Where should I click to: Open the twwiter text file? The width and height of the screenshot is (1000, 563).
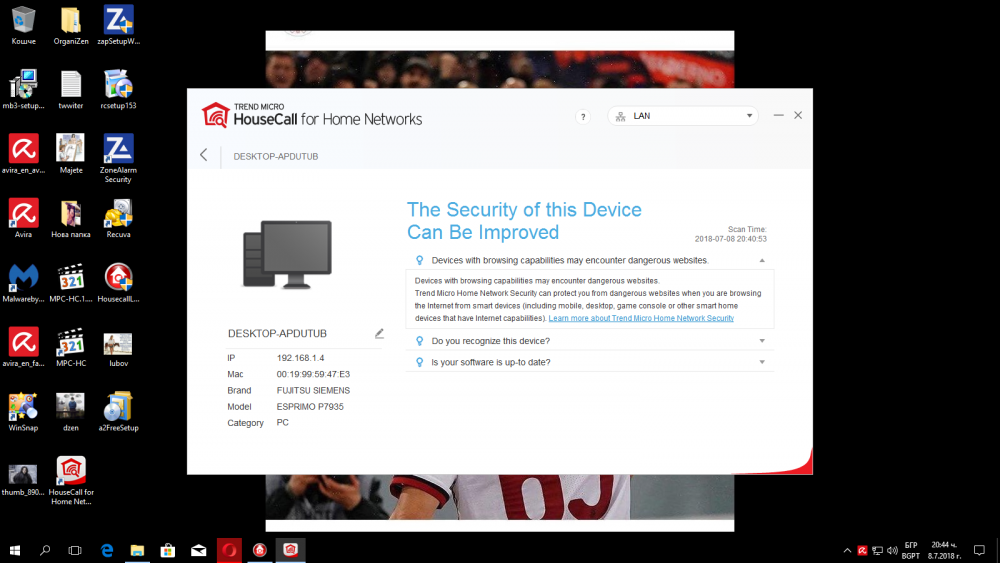tap(71, 90)
